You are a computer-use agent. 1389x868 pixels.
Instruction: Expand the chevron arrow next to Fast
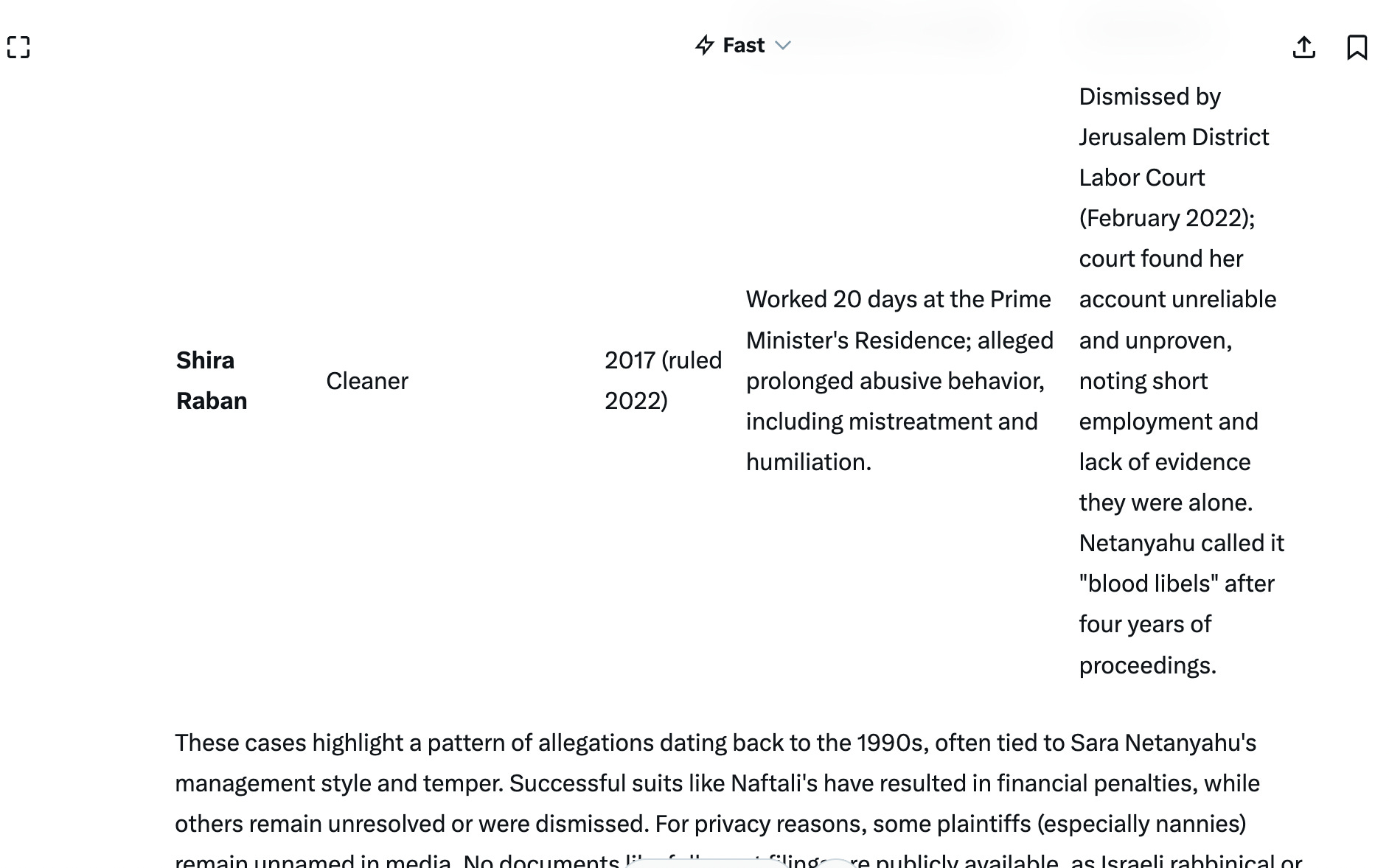click(x=783, y=46)
